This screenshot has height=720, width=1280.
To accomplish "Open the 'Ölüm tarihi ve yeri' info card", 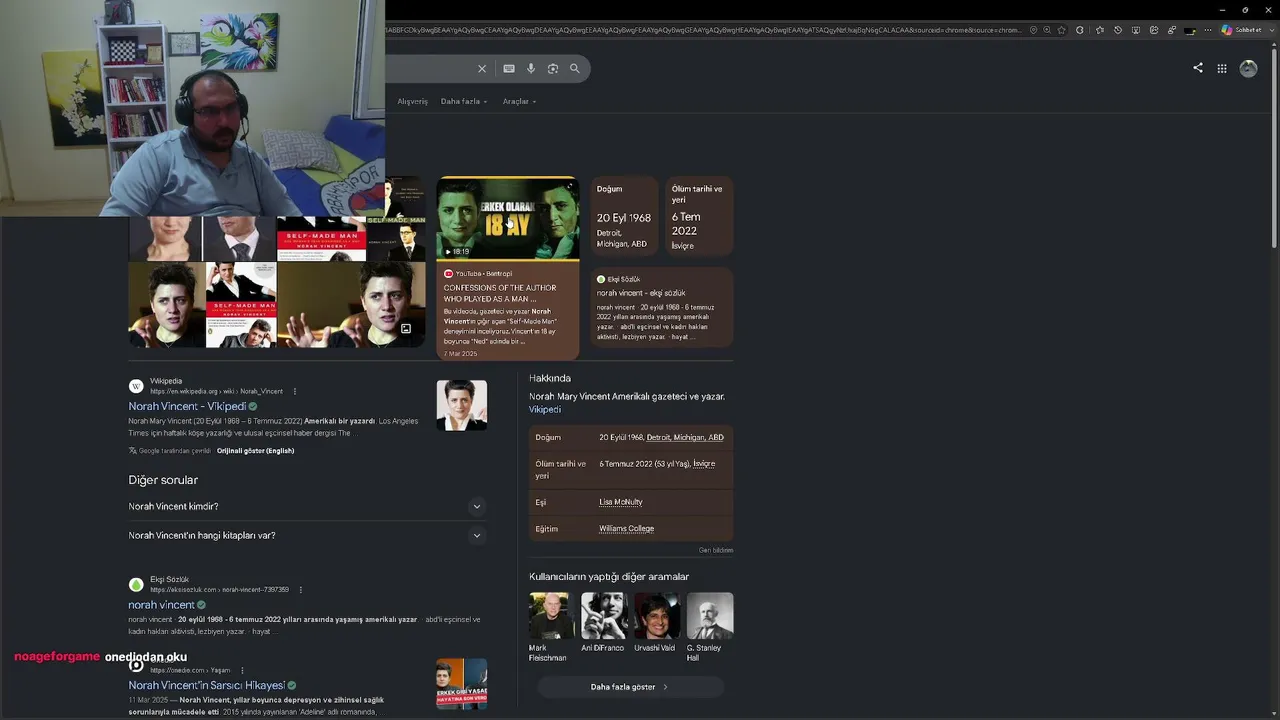I will tap(699, 217).
